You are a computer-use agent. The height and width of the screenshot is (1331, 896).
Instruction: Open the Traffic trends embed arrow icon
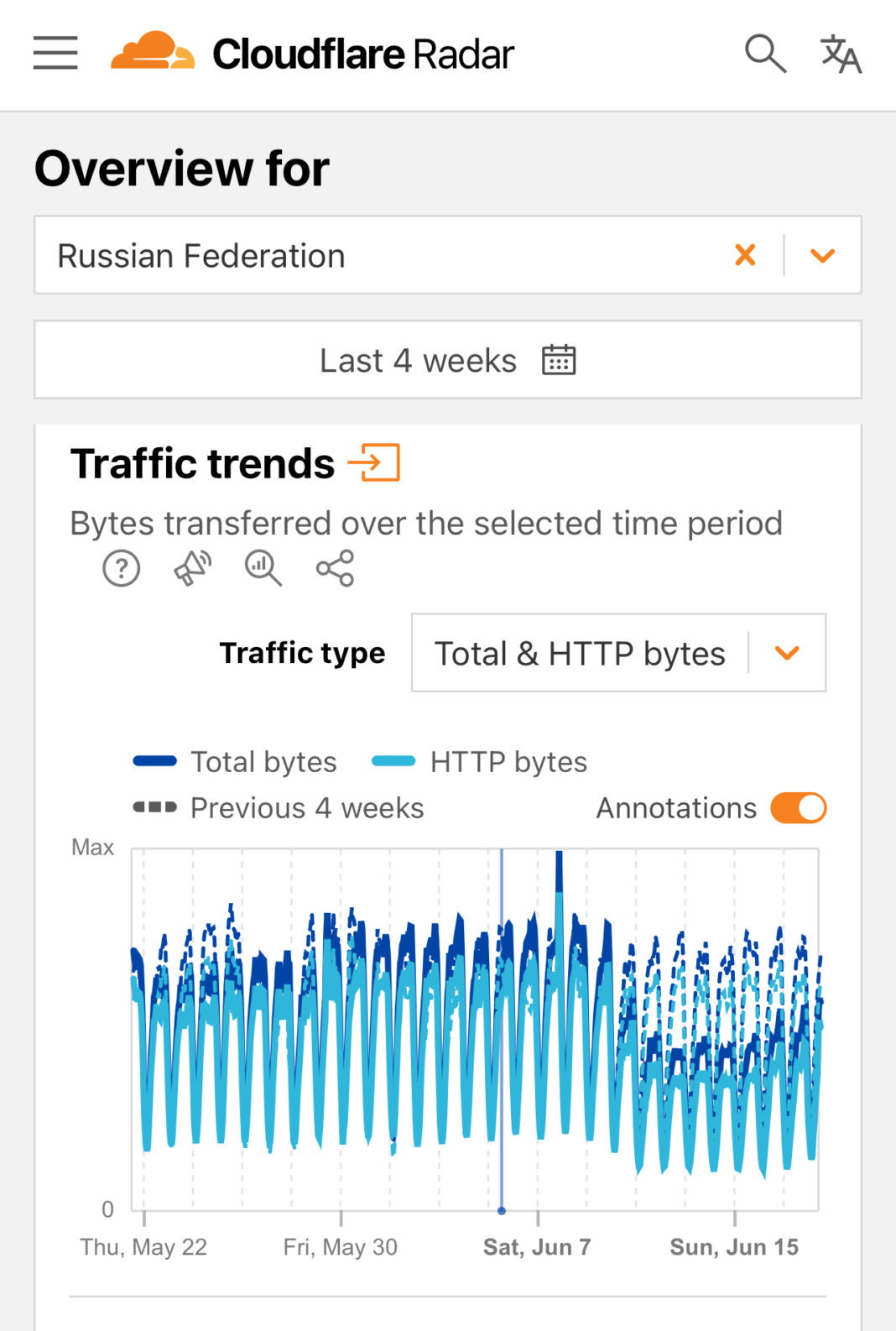(374, 463)
